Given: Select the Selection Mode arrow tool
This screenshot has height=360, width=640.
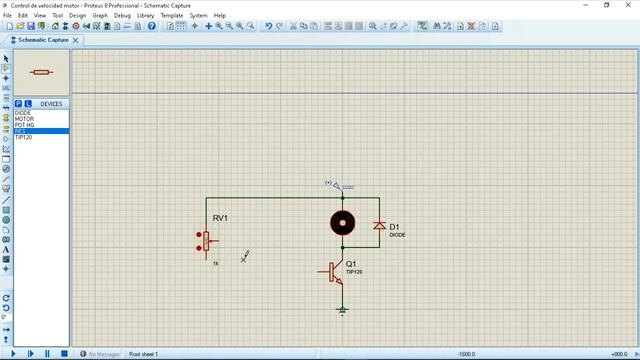Looking at the screenshot, I should tap(6, 58).
